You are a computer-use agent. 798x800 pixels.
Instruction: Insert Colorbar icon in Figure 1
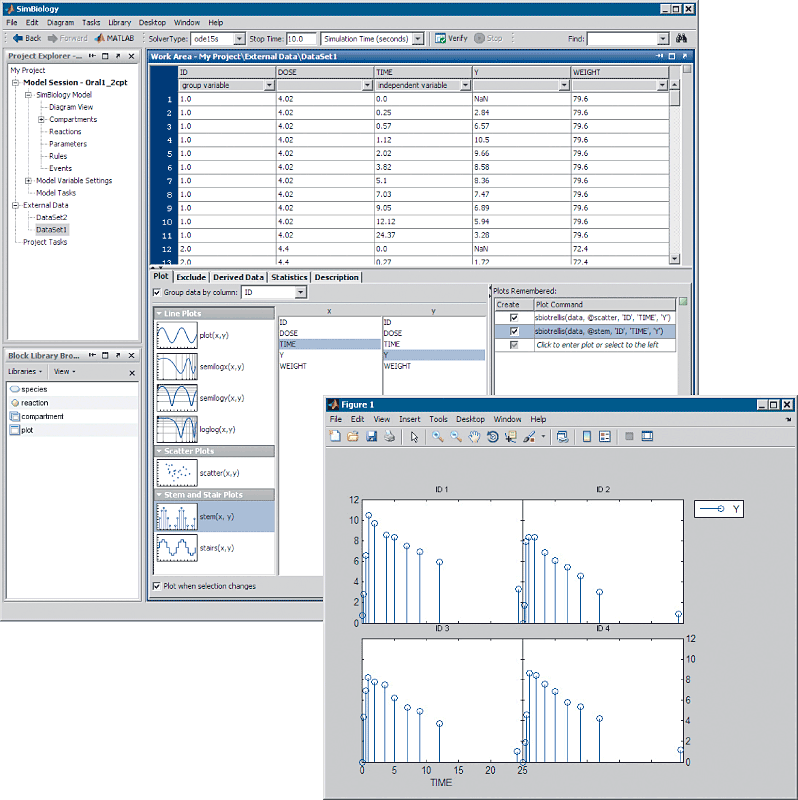587,437
